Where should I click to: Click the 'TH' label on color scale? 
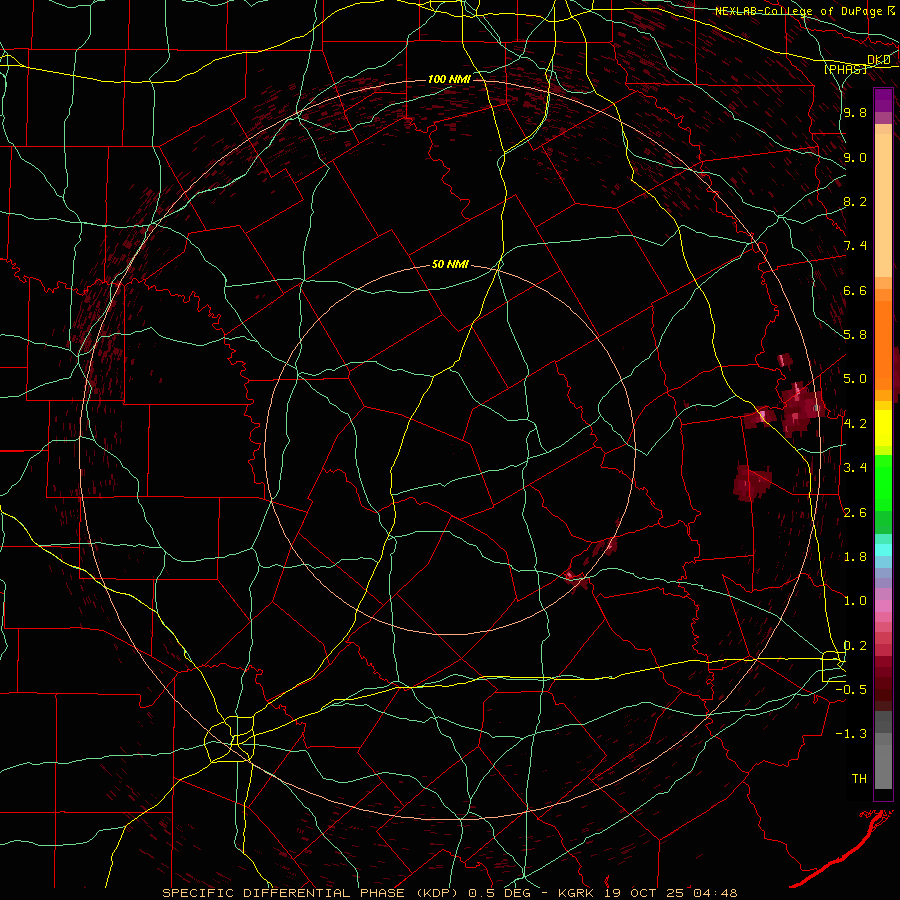click(859, 778)
